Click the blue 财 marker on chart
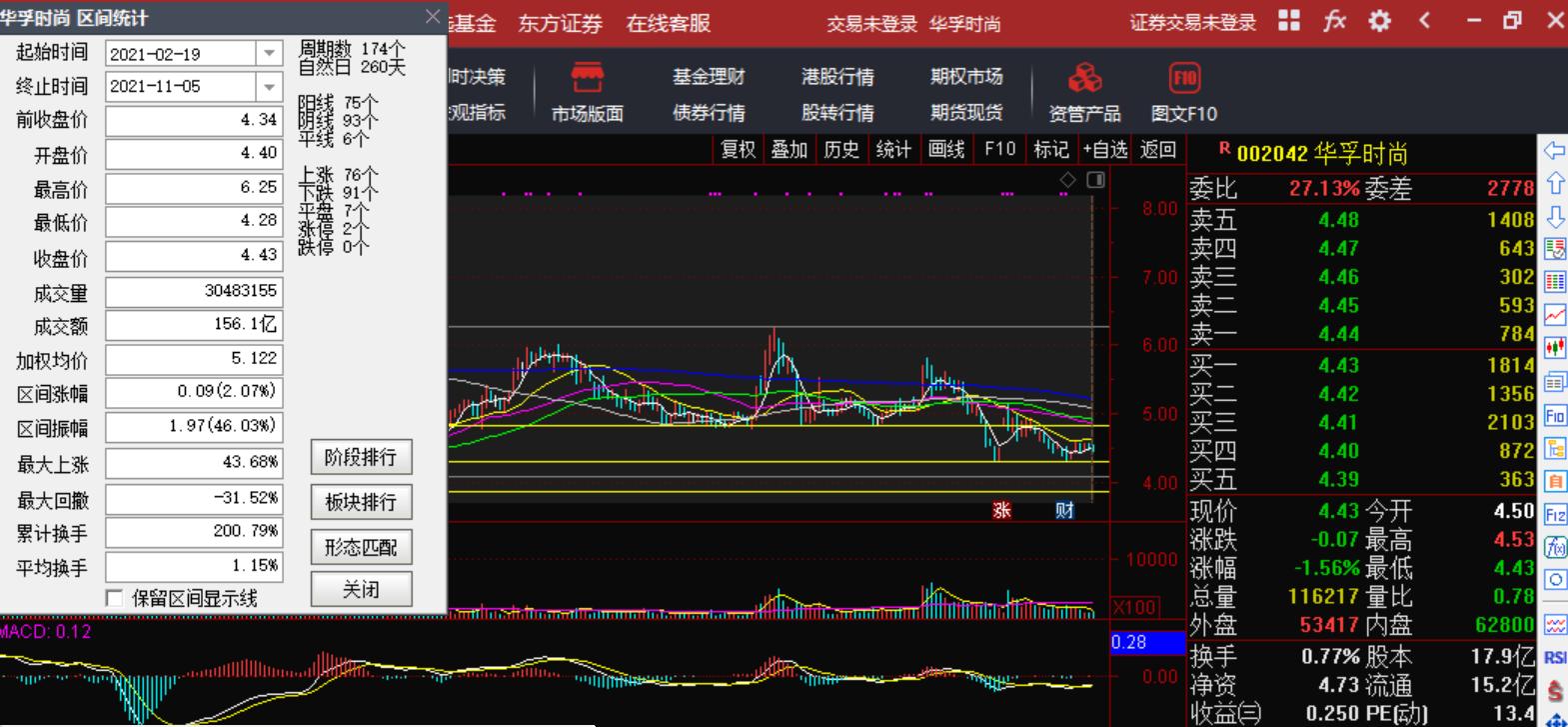1568x727 pixels. (1064, 510)
